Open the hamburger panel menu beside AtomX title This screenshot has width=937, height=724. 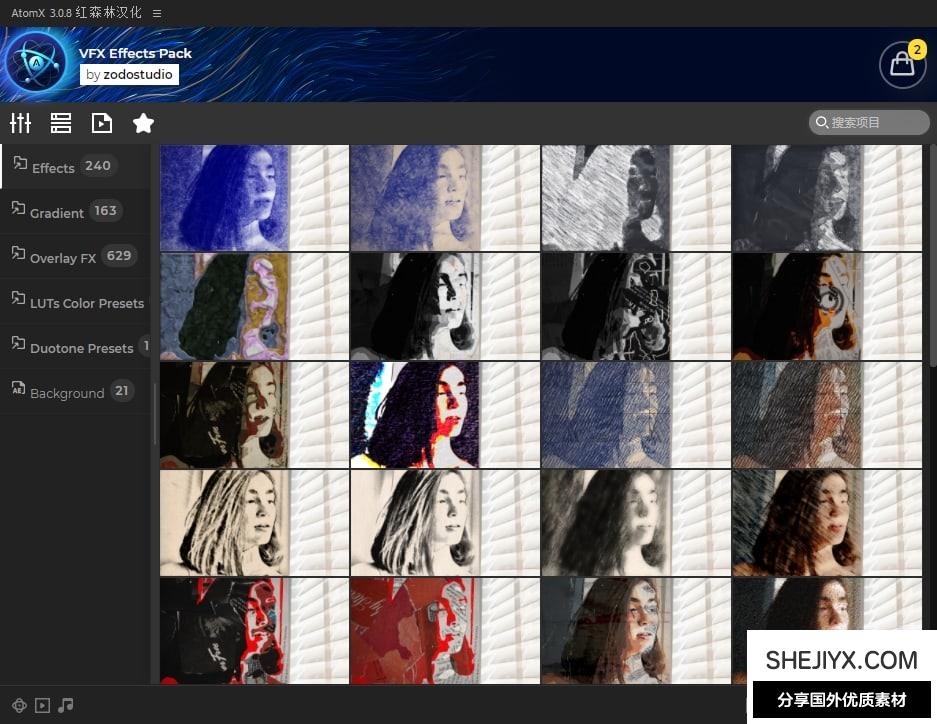tap(157, 13)
